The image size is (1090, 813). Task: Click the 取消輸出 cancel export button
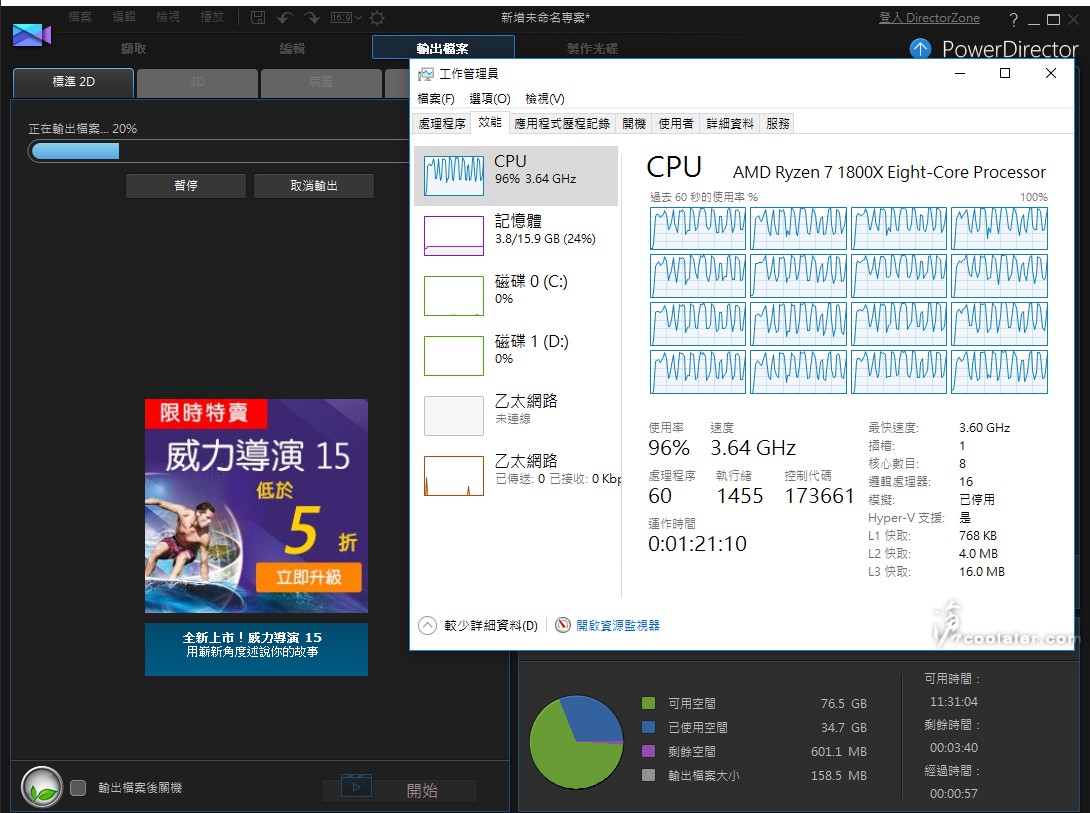point(314,186)
